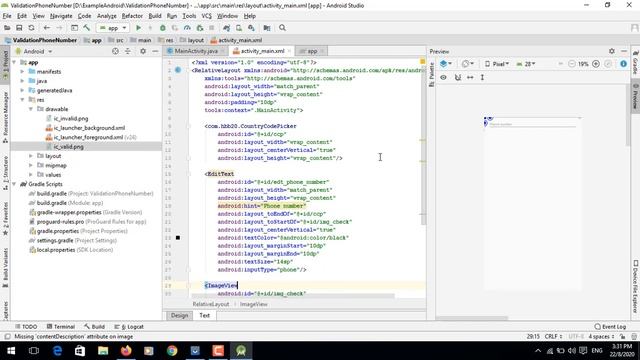Open Project tree settings gear
Image resolution: width=640 pixels, height=360 pixels.
coord(143,51)
